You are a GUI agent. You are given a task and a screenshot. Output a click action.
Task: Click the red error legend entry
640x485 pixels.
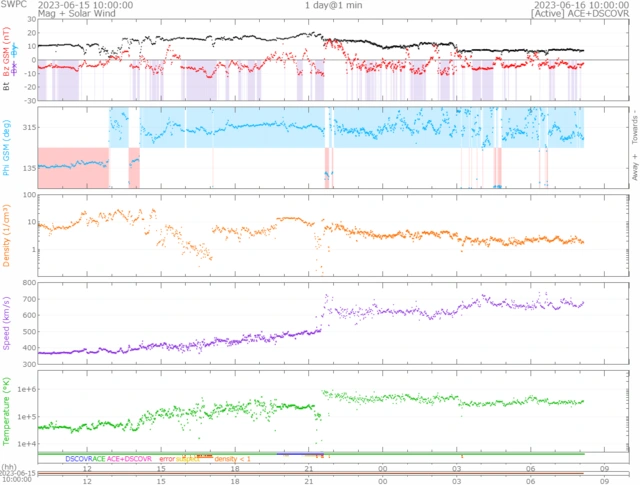click(167, 459)
